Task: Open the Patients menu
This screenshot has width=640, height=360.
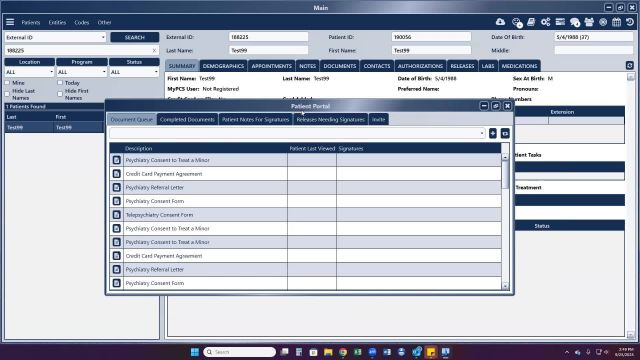Action: coord(31,22)
